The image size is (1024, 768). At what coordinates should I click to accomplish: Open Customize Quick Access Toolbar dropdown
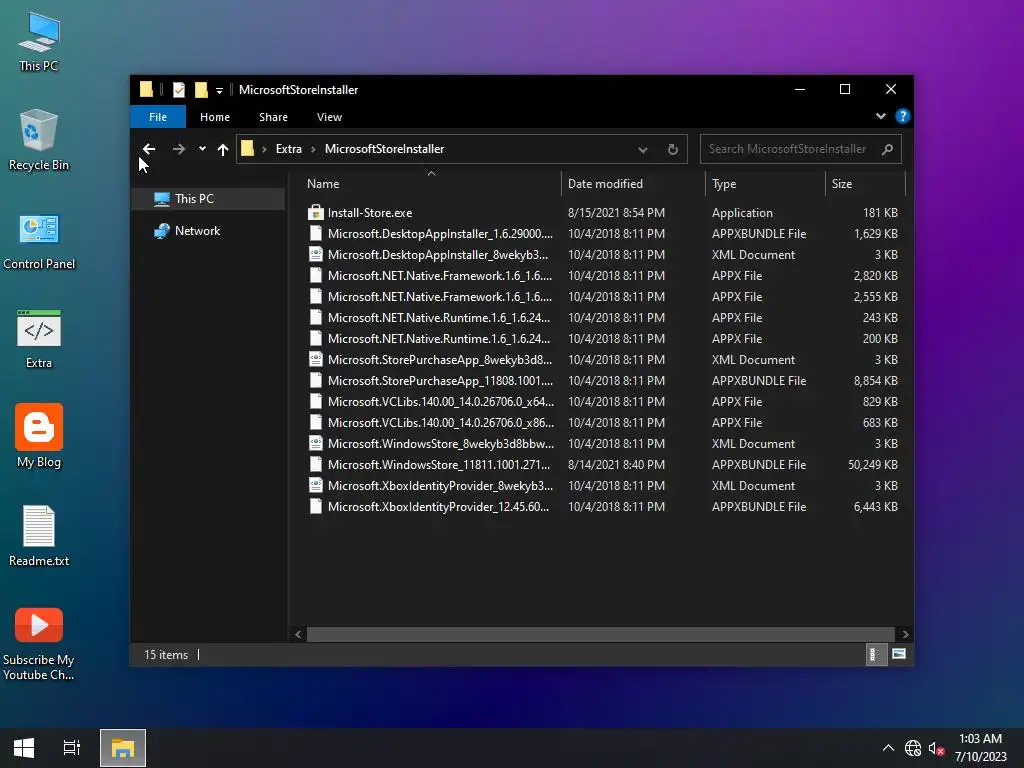[x=219, y=90]
